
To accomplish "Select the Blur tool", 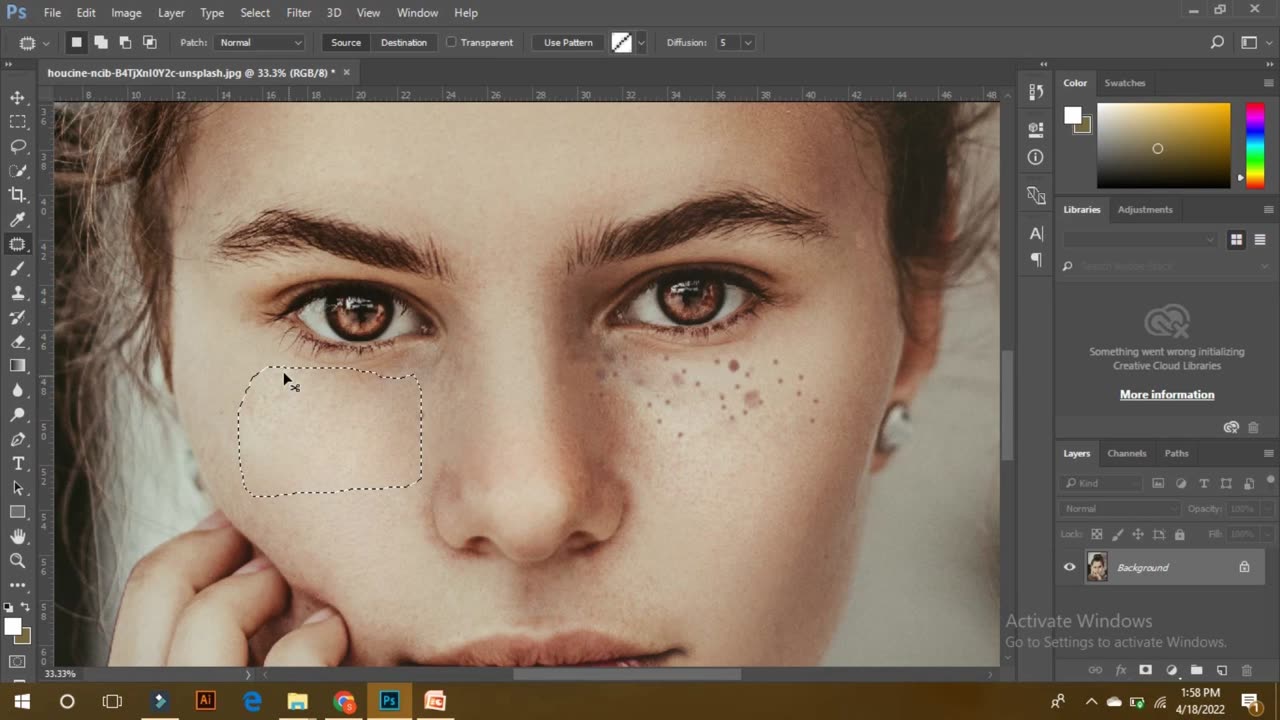I will click(x=18, y=391).
